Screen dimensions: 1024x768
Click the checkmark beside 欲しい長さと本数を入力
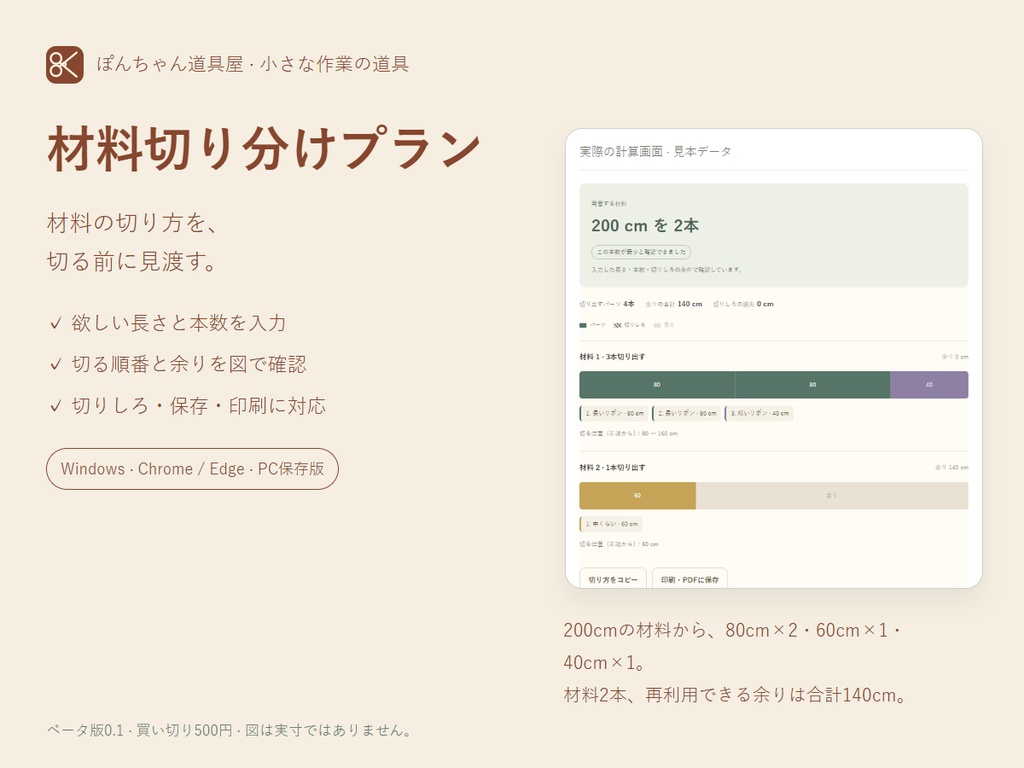pos(56,323)
